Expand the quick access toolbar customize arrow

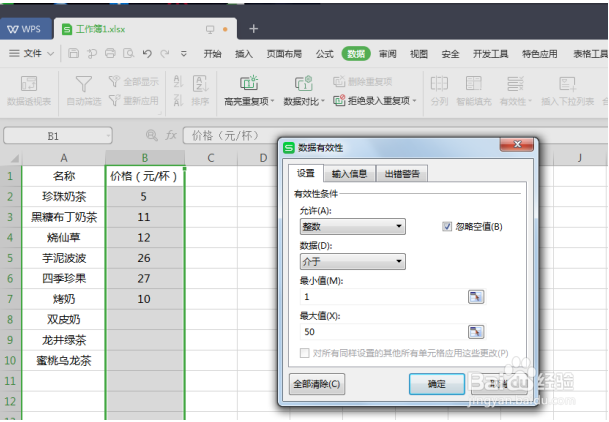point(184,54)
